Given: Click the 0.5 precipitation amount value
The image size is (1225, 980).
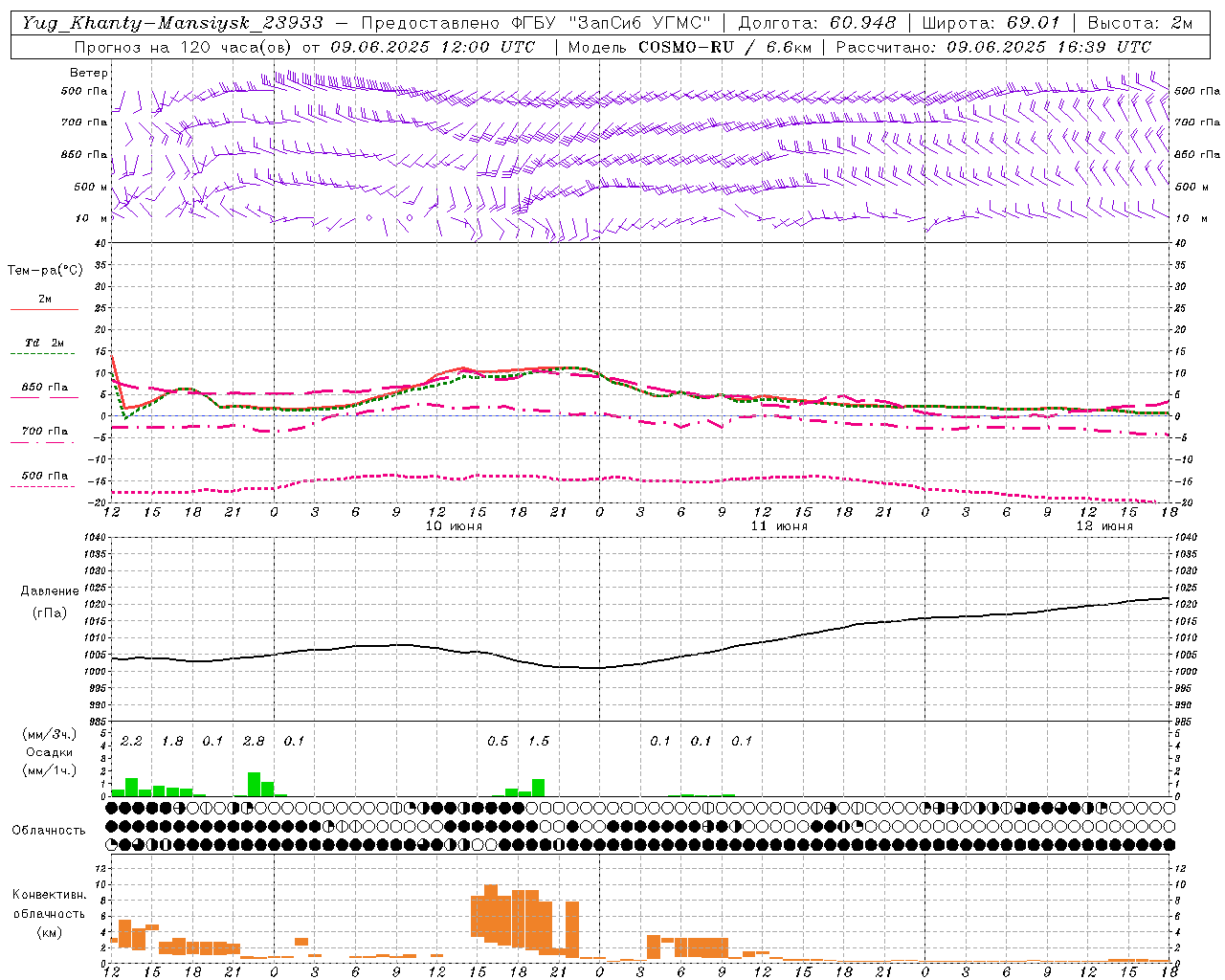Looking at the screenshot, I should click(x=498, y=741).
